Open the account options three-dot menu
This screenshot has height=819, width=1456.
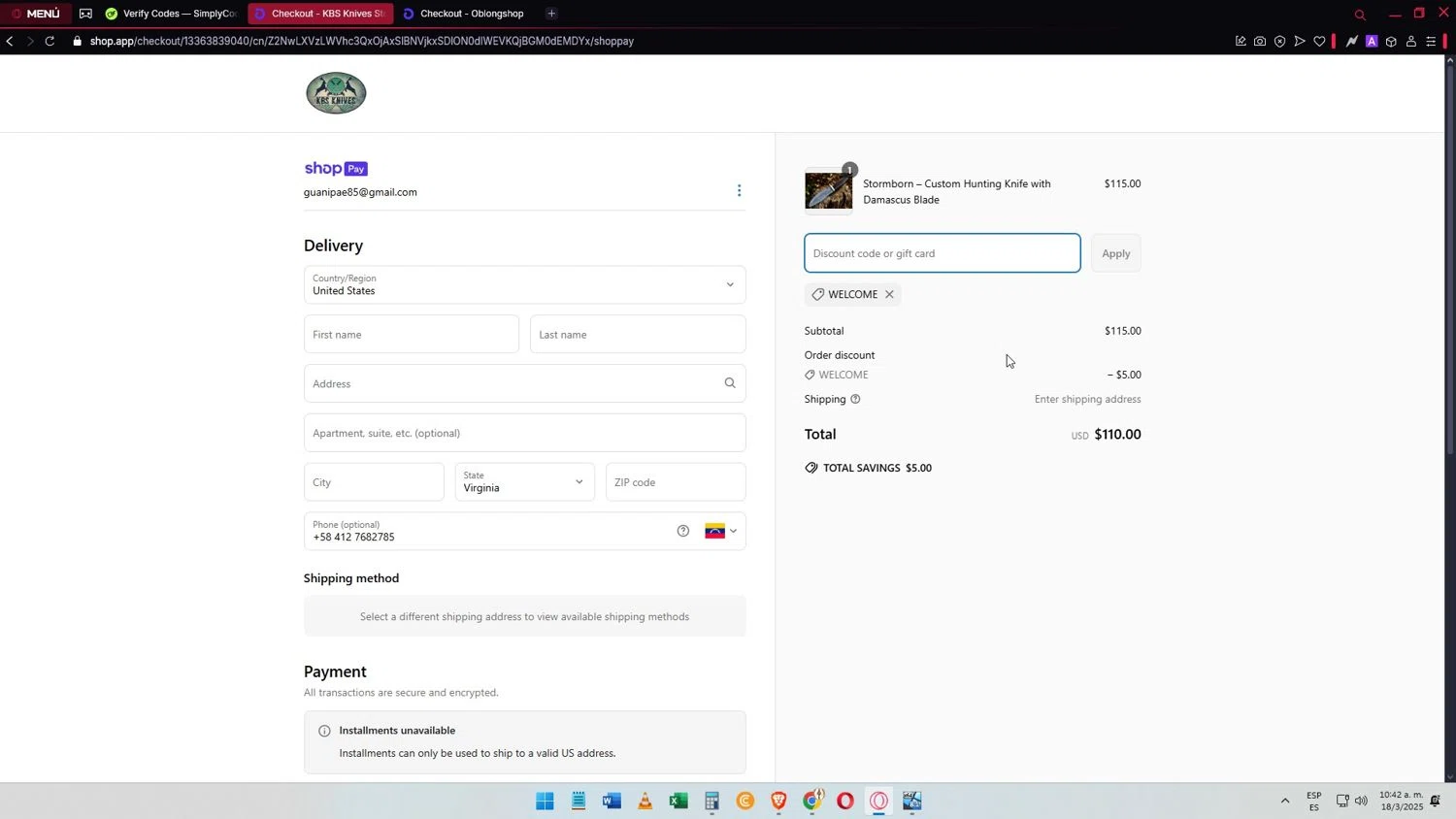point(739,190)
